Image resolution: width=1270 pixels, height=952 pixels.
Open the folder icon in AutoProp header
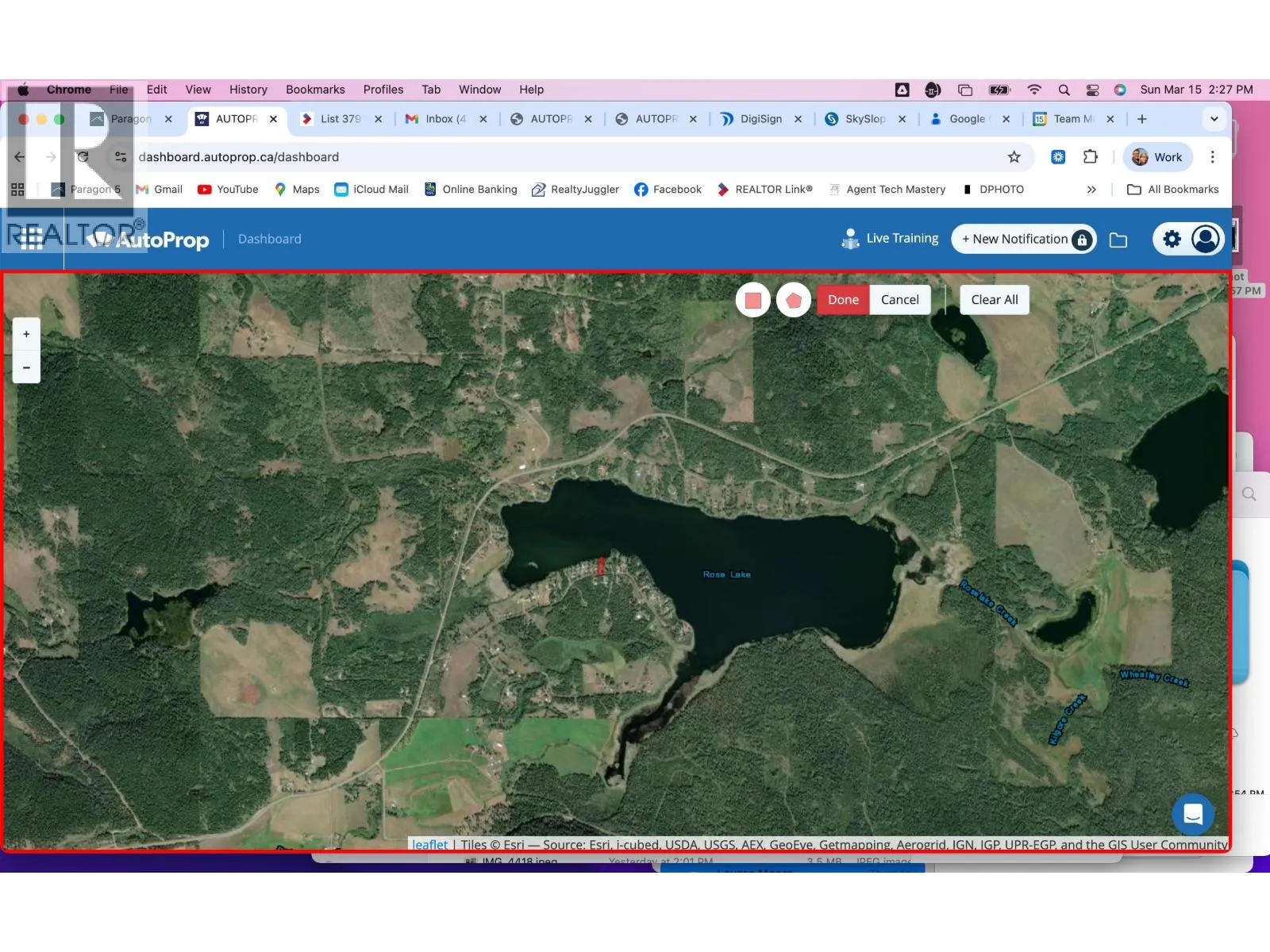tap(1118, 240)
